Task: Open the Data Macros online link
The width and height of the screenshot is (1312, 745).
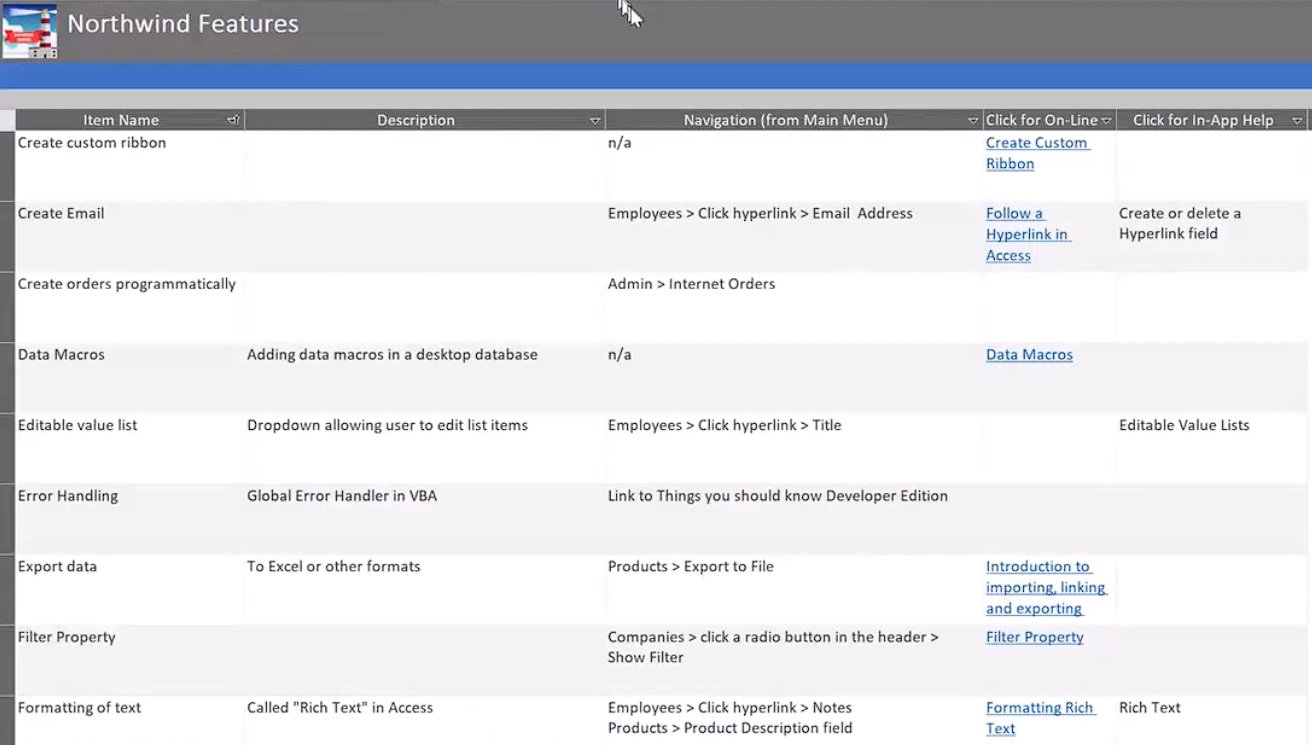Action: point(1029,355)
